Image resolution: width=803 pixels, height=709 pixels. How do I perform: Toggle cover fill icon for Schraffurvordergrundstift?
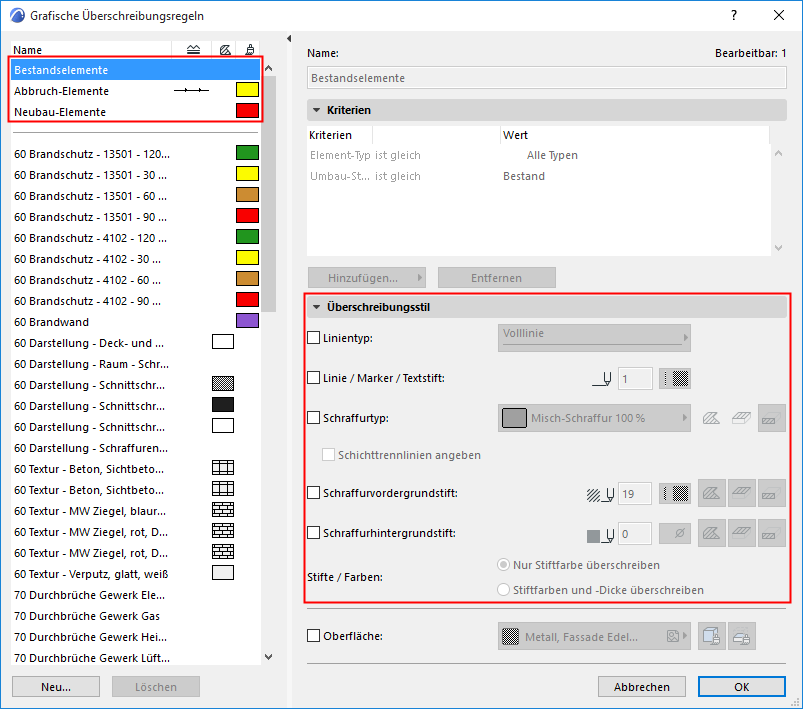(x=742, y=493)
